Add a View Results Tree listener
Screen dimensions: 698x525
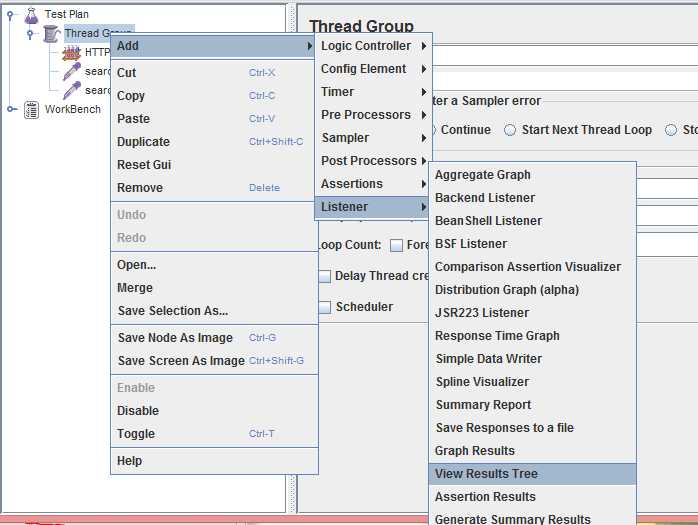pyautogui.click(x=532, y=474)
